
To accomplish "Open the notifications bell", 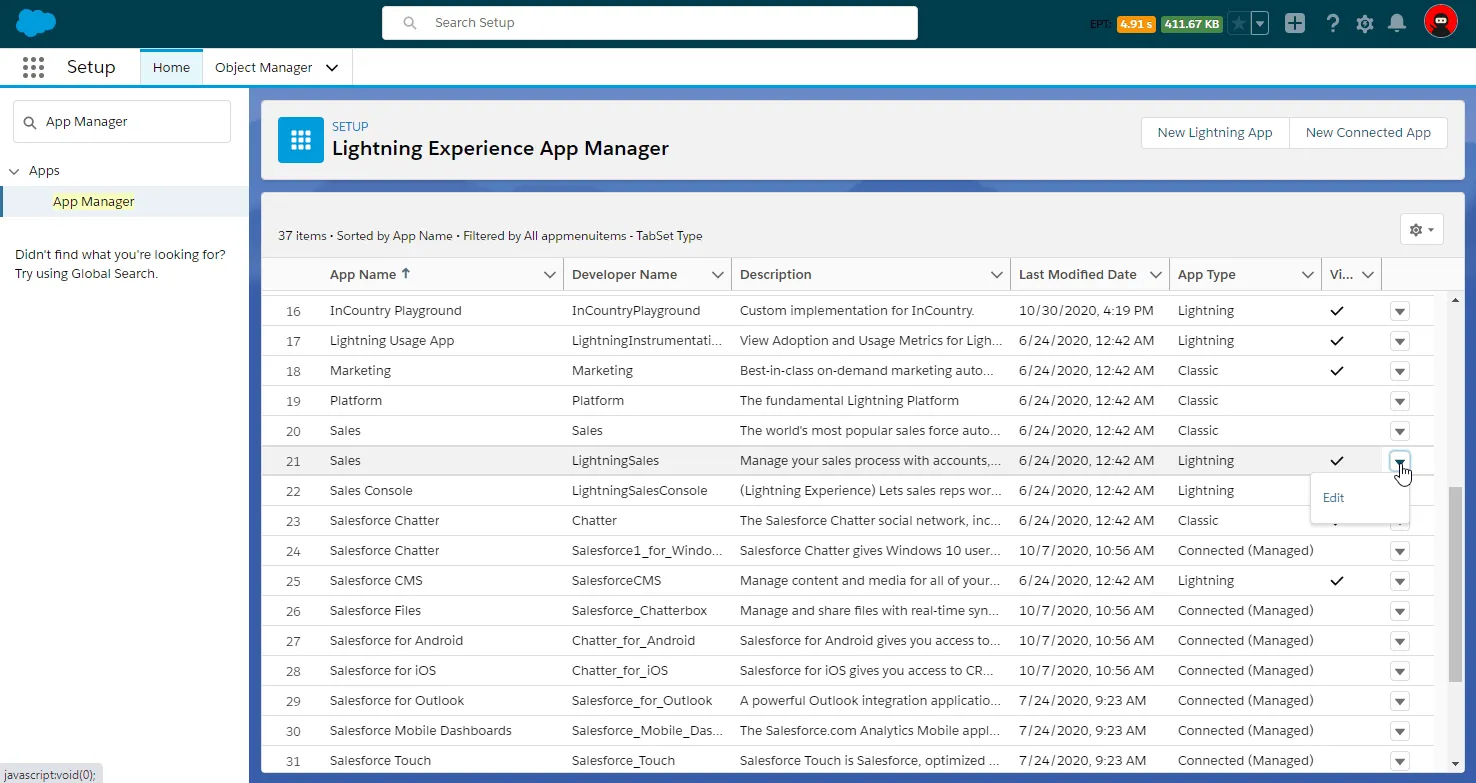I will click(x=1397, y=23).
